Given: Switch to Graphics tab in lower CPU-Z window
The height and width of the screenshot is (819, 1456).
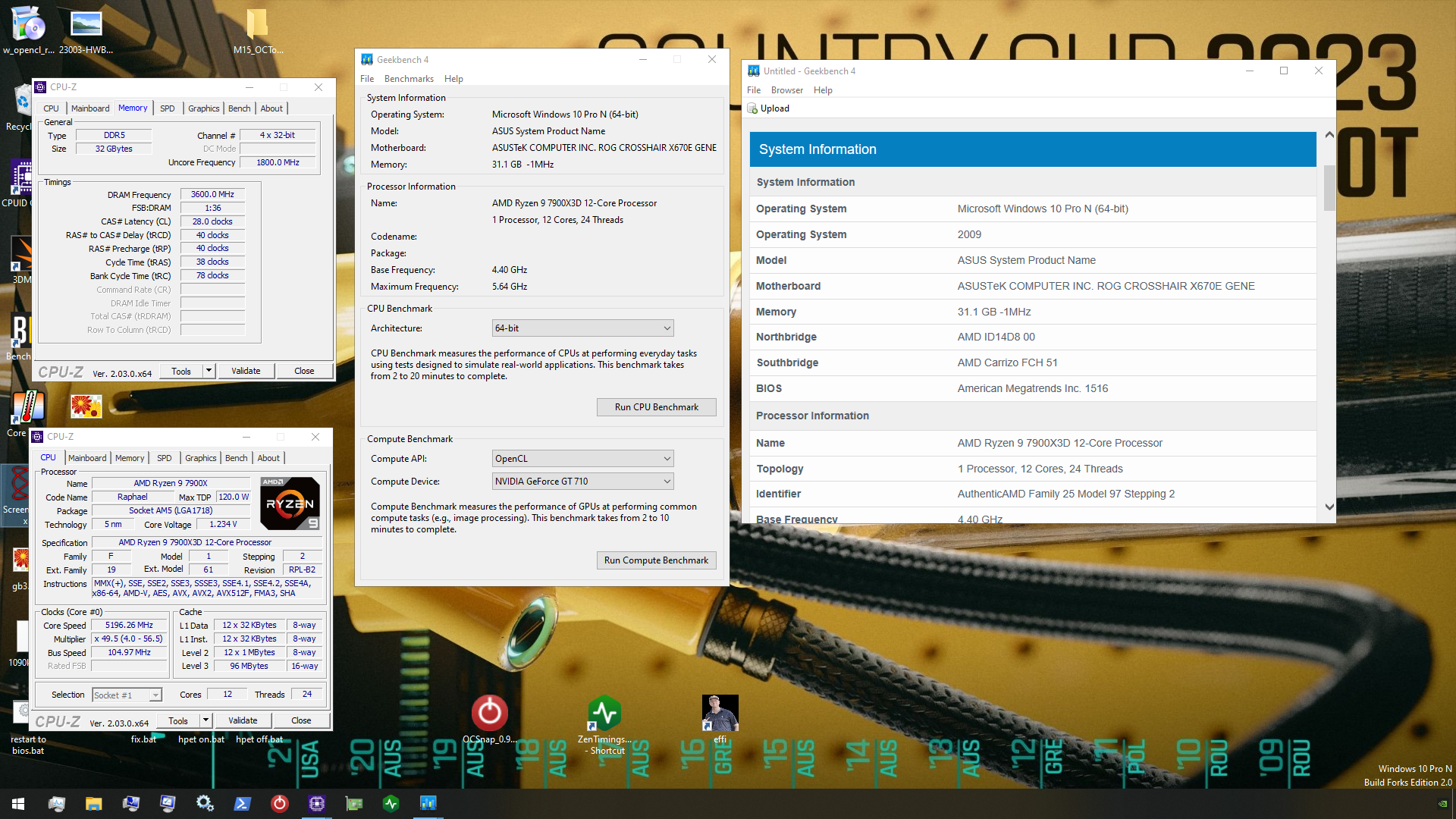Looking at the screenshot, I should [x=201, y=458].
